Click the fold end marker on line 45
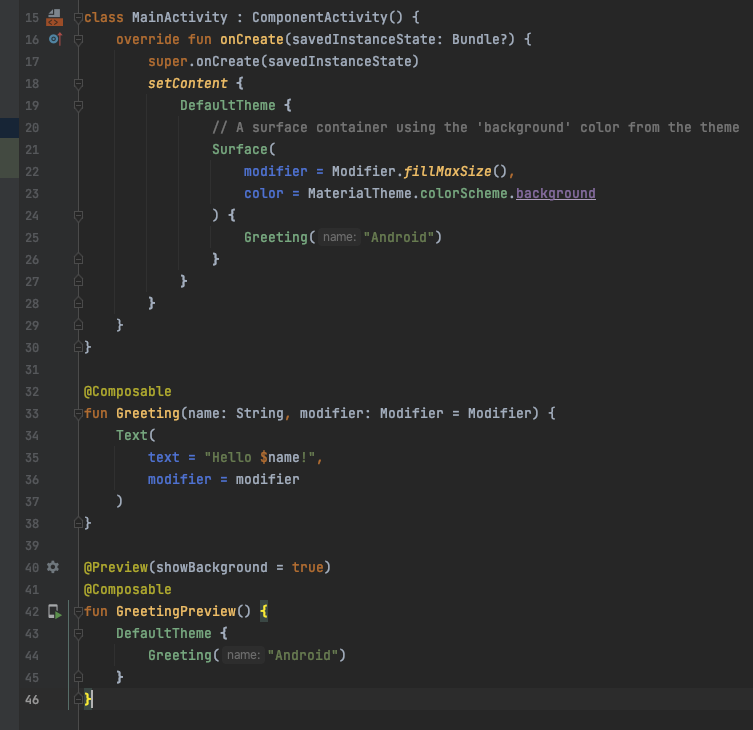 (78, 677)
